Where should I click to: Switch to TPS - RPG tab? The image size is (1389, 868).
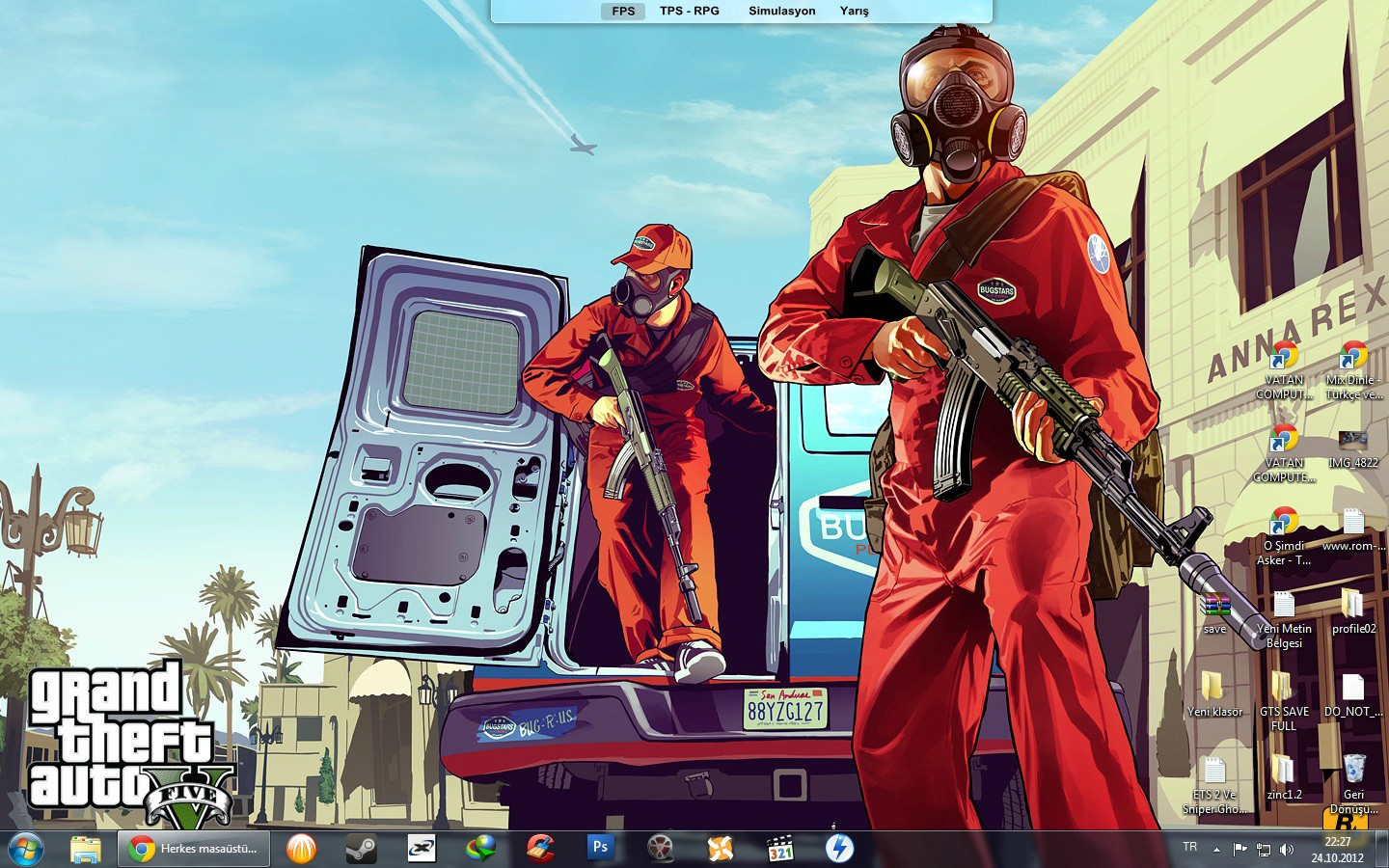pyautogui.click(x=690, y=12)
